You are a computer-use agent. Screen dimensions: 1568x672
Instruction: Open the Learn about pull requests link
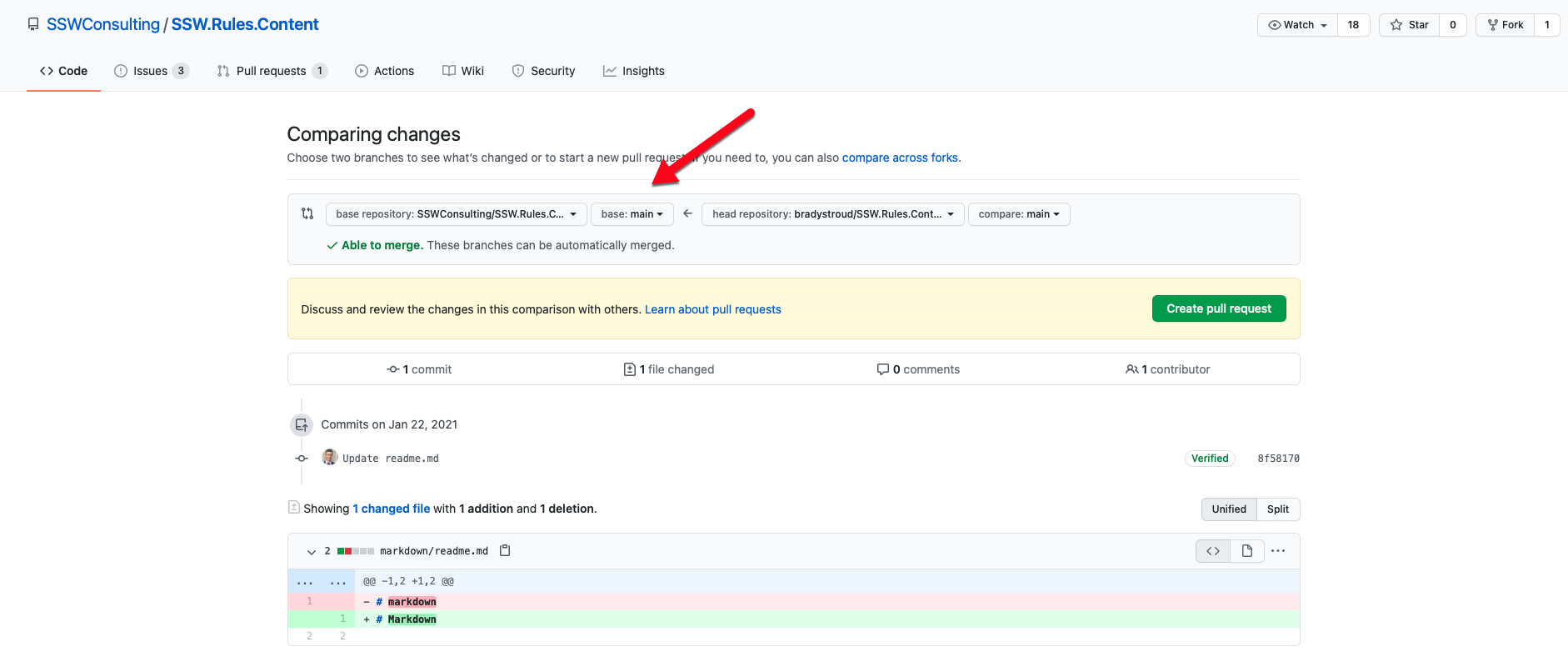click(713, 309)
